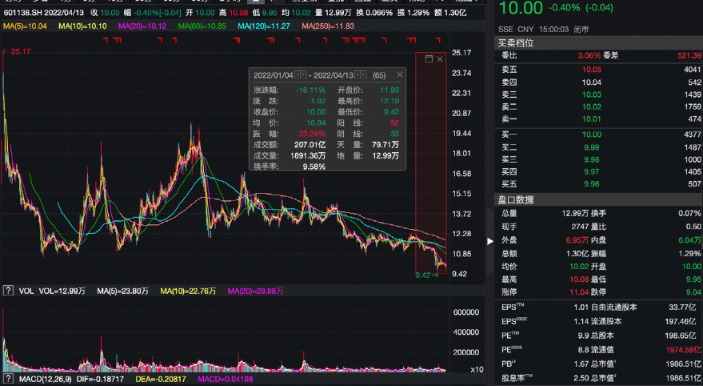
Task: Click the DEA=-0.20817 value
Action: coord(161,379)
